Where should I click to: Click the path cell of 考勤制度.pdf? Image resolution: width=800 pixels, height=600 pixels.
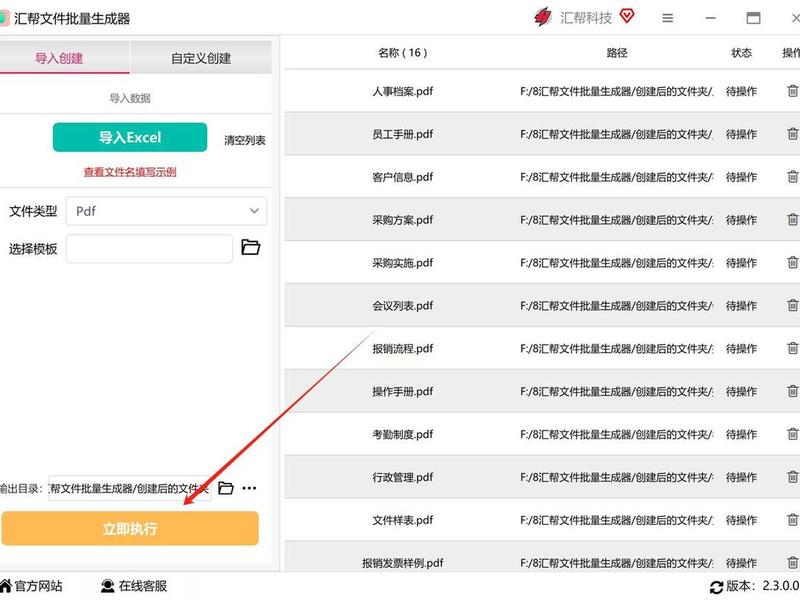click(617, 434)
